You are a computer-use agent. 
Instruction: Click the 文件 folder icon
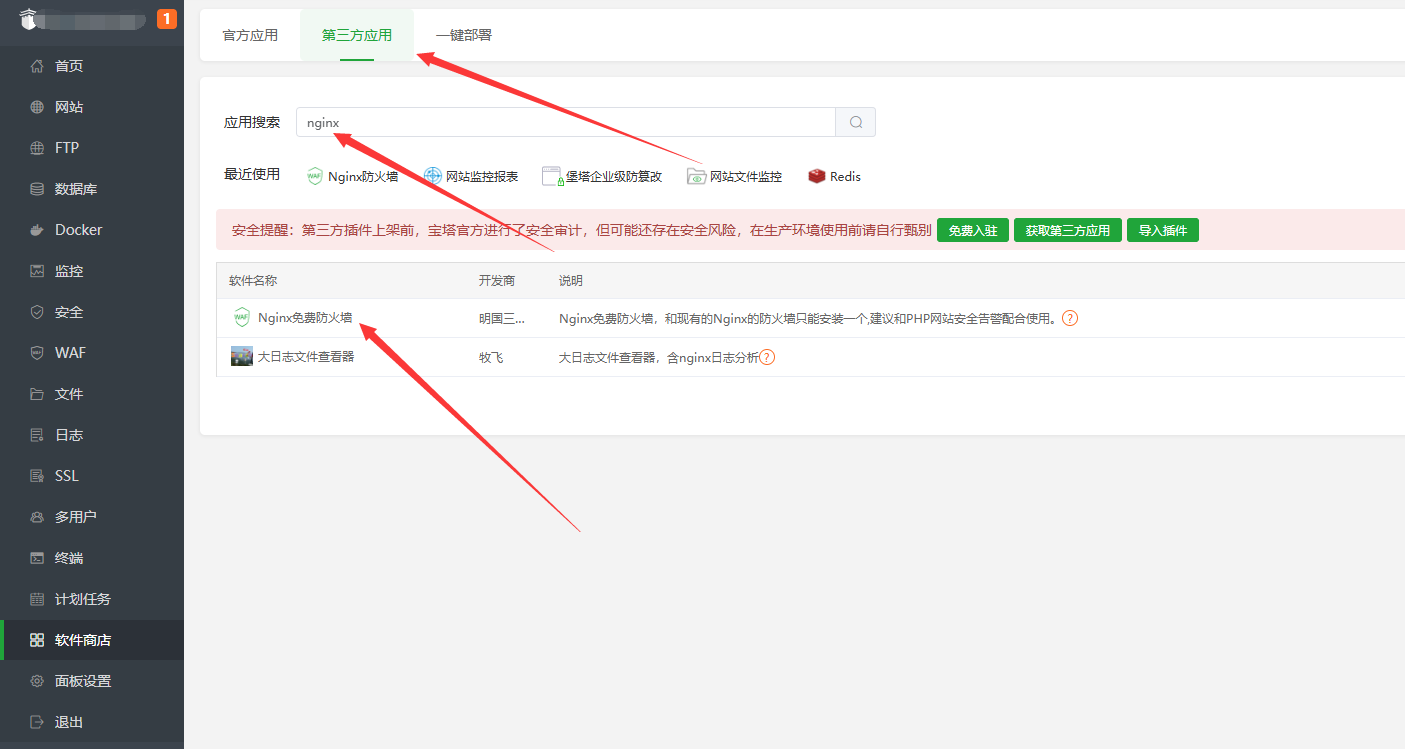[37, 394]
